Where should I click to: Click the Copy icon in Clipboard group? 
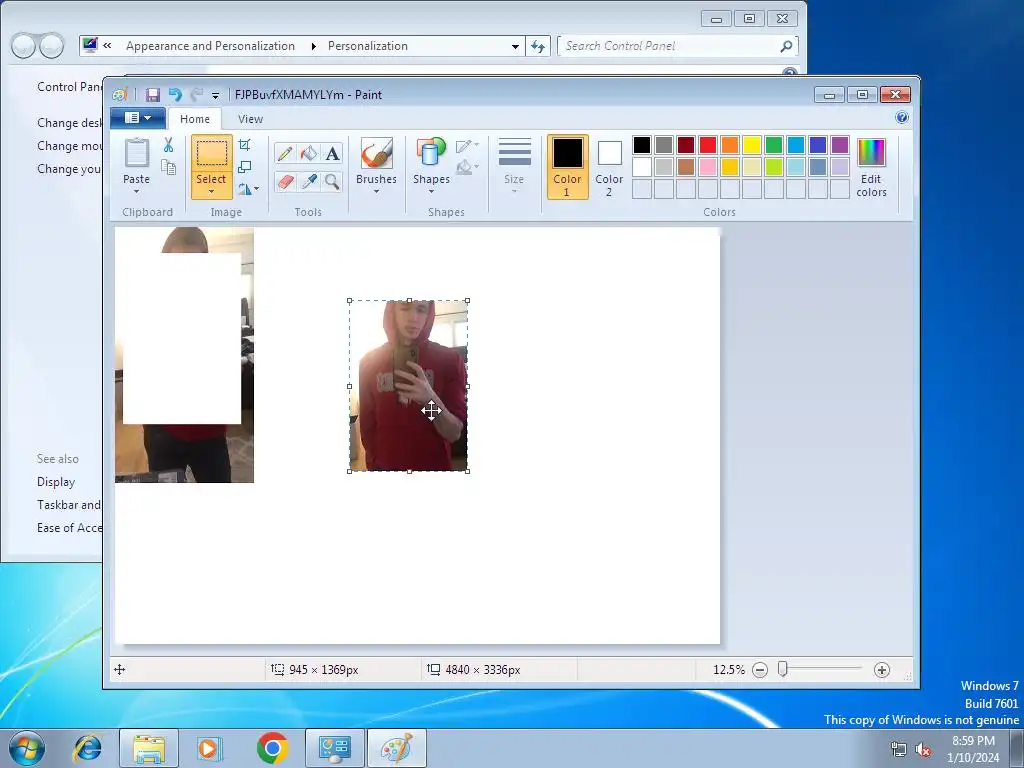pyautogui.click(x=168, y=167)
